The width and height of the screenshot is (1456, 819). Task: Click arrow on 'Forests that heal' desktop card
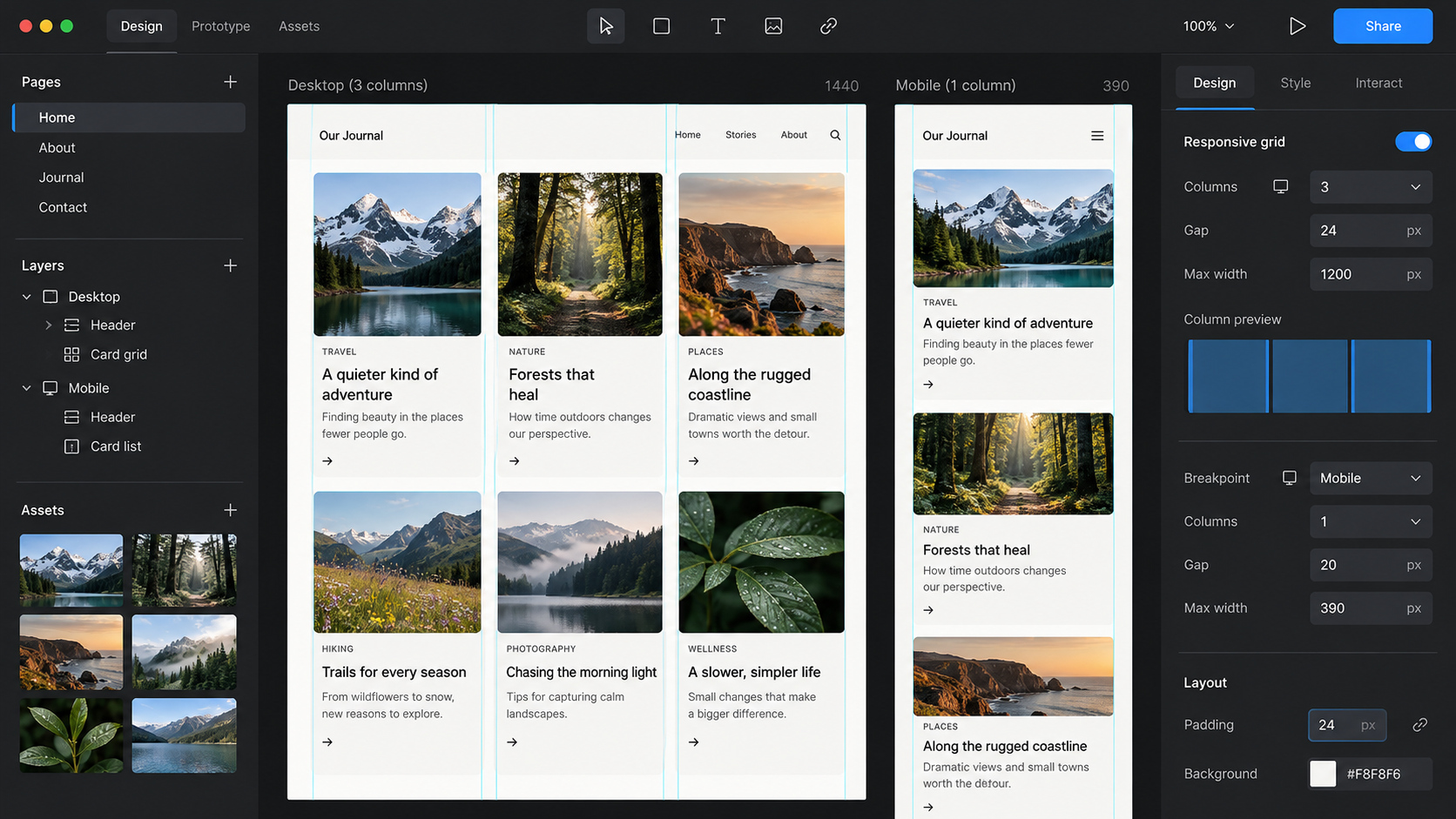point(515,461)
